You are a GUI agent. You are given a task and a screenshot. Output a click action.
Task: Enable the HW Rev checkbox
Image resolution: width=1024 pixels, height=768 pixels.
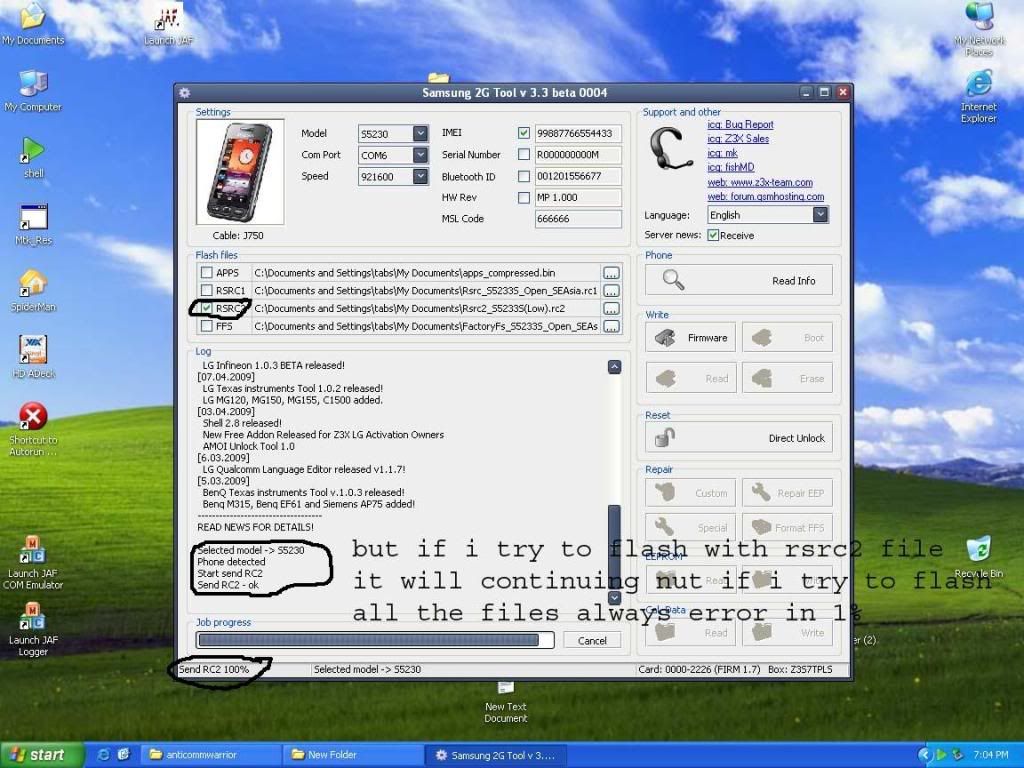[x=524, y=197]
